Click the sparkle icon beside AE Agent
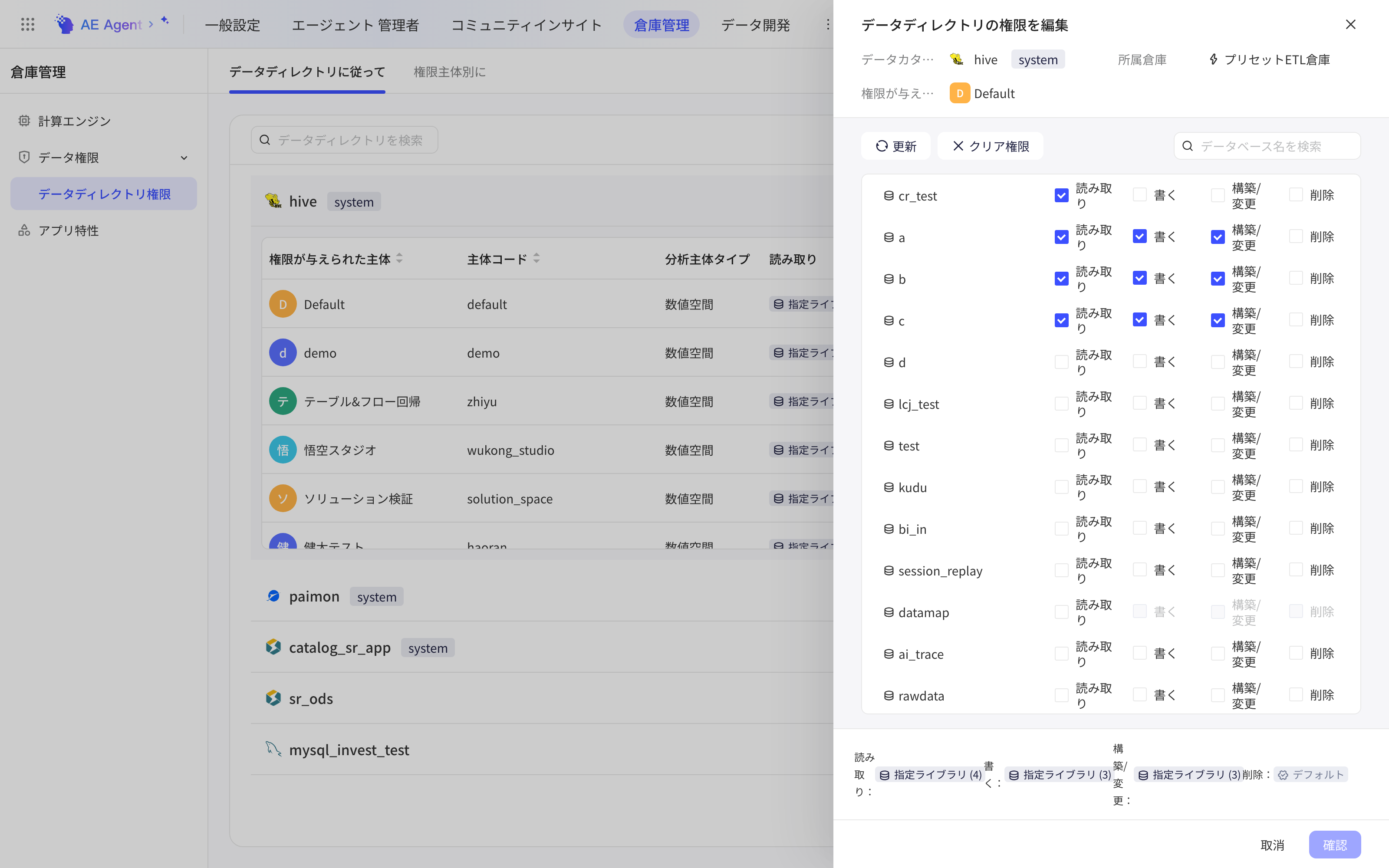 point(165,20)
